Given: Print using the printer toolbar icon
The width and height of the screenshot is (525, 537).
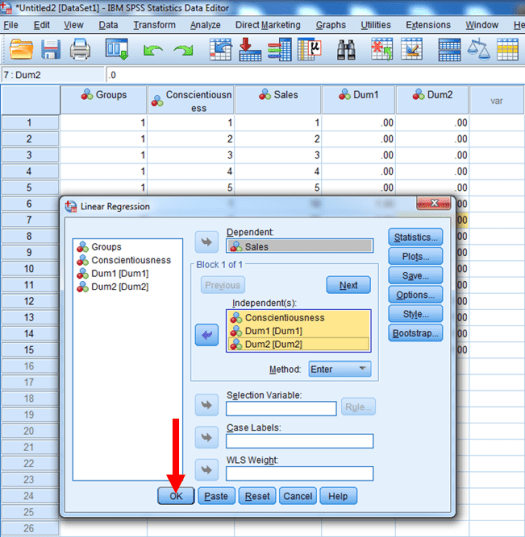Looking at the screenshot, I should point(80,49).
